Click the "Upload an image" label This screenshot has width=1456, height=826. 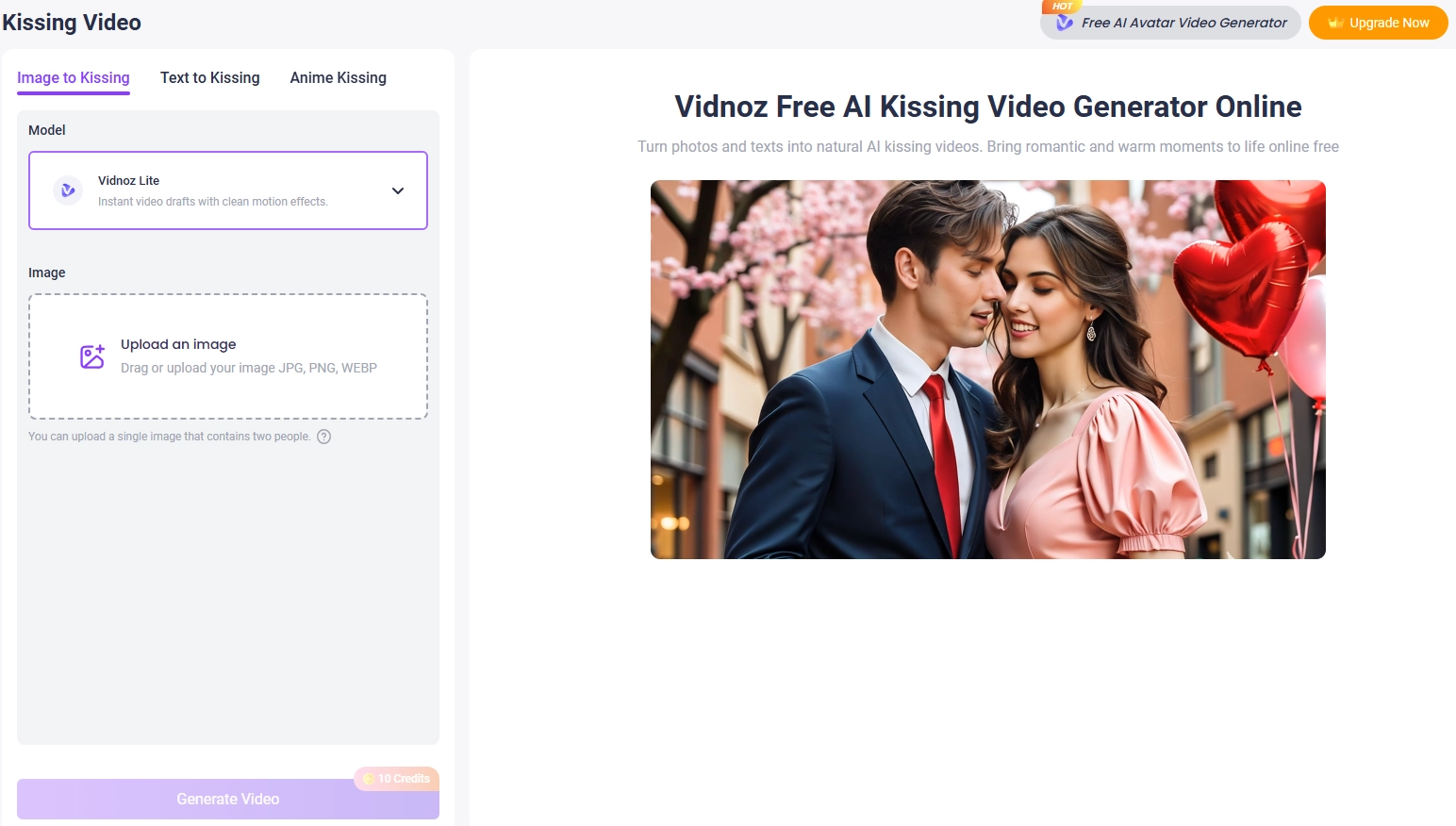tap(178, 344)
